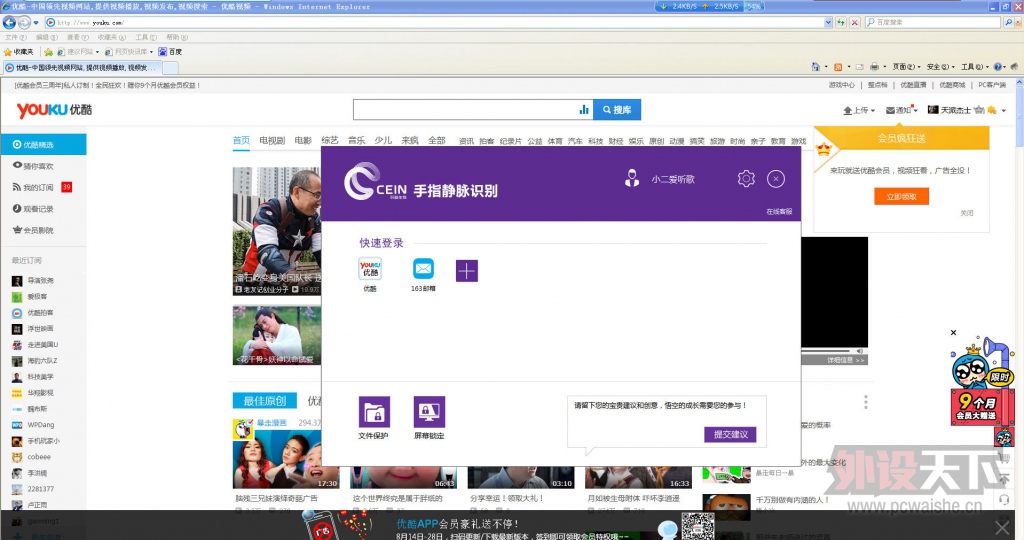Image resolution: width=1024 pixels, height=540 pixels.
Task: Click the RSS feeds icon in command bar
Action: pyautogui.click(x=838, y=67)
